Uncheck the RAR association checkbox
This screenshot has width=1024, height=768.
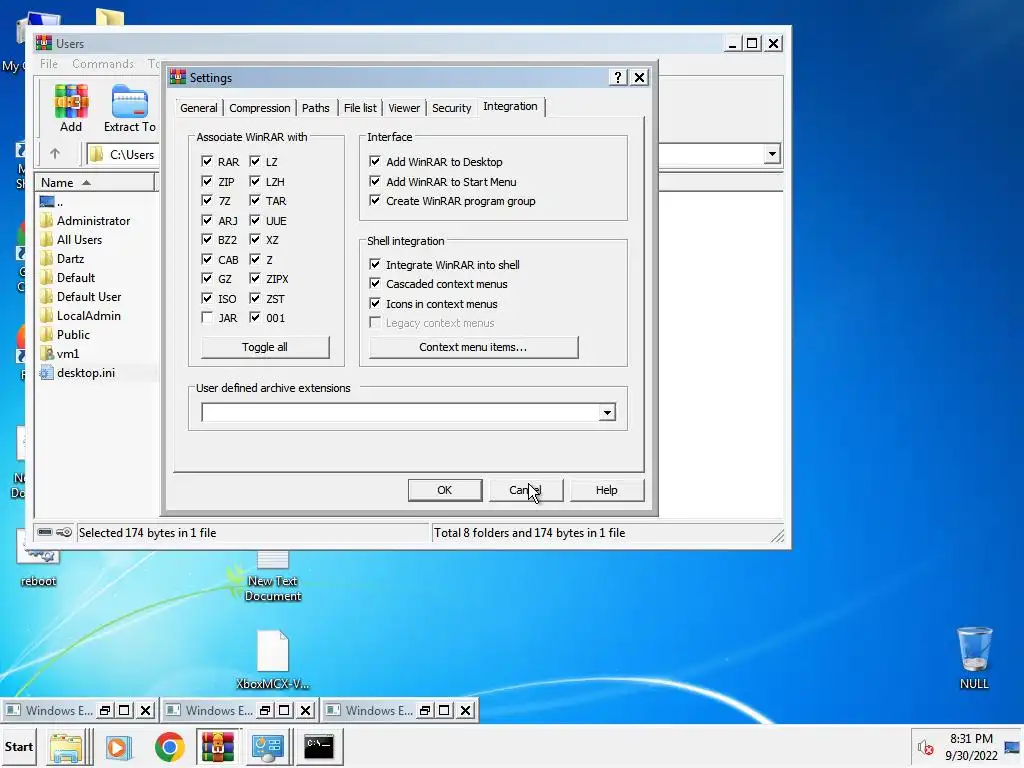point(207,161)
